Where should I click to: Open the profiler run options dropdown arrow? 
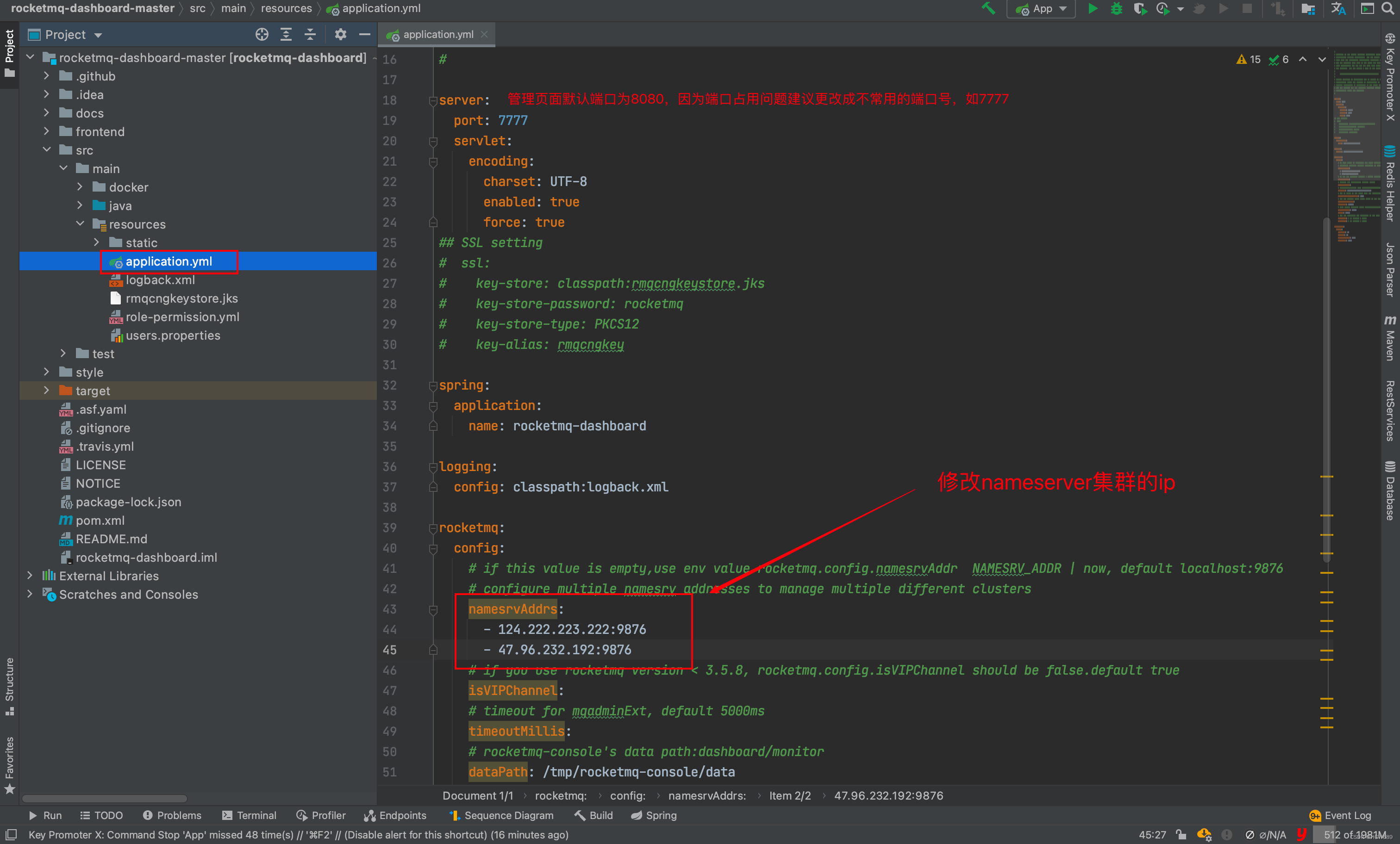(1181, 9)
